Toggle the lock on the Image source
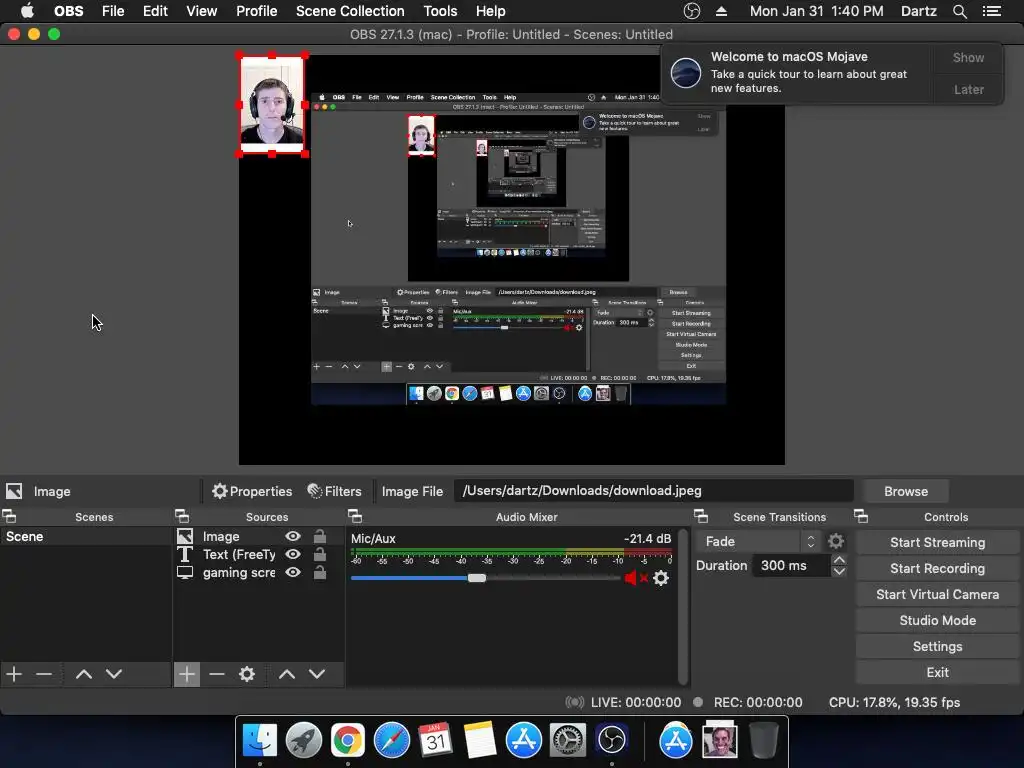Image resolution: width=1024 pixels, height=768 pixels. (x=319, y=536)
